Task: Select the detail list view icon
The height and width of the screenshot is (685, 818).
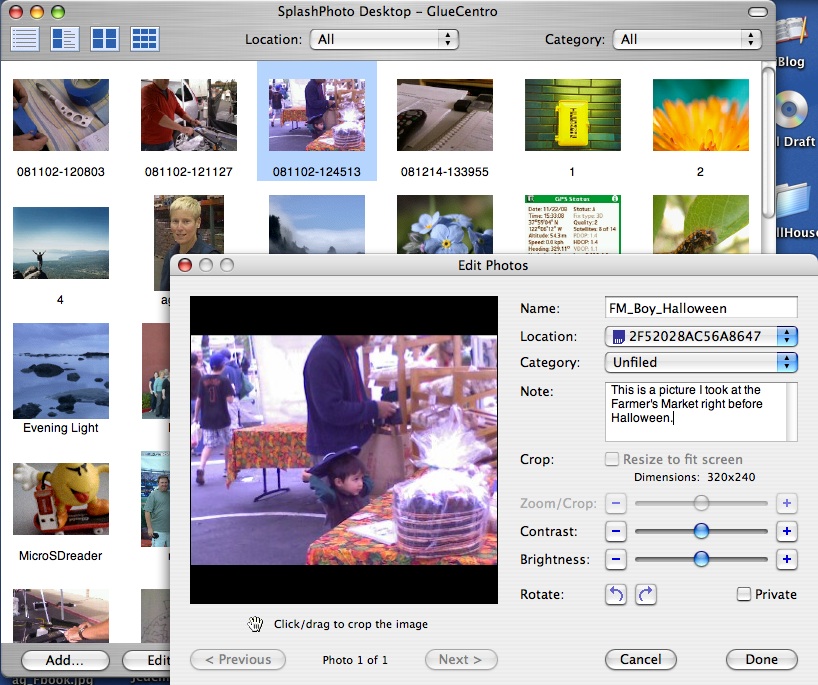Action: (64, 39)
